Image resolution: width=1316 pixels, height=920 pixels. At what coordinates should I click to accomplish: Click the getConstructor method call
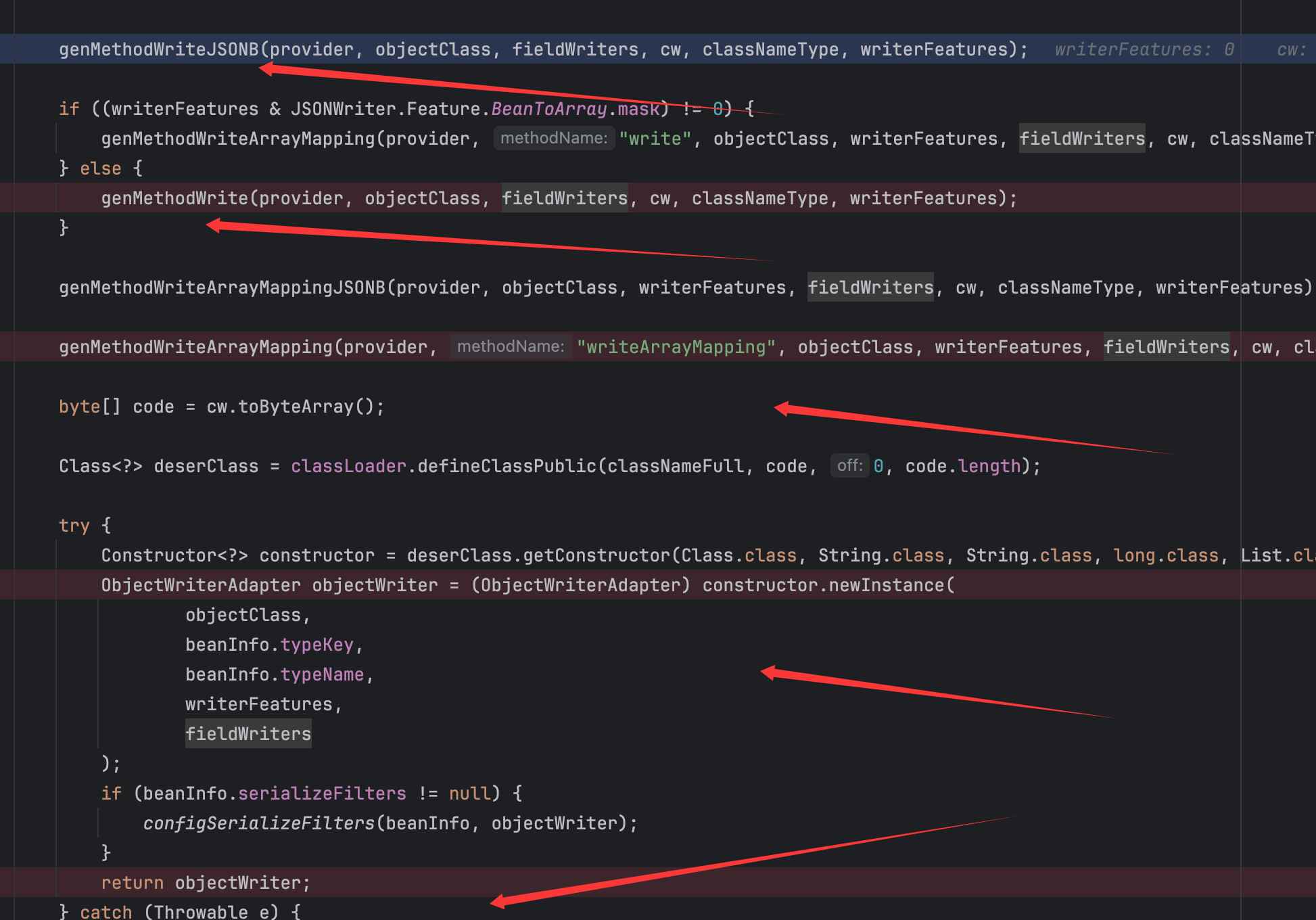596,555
